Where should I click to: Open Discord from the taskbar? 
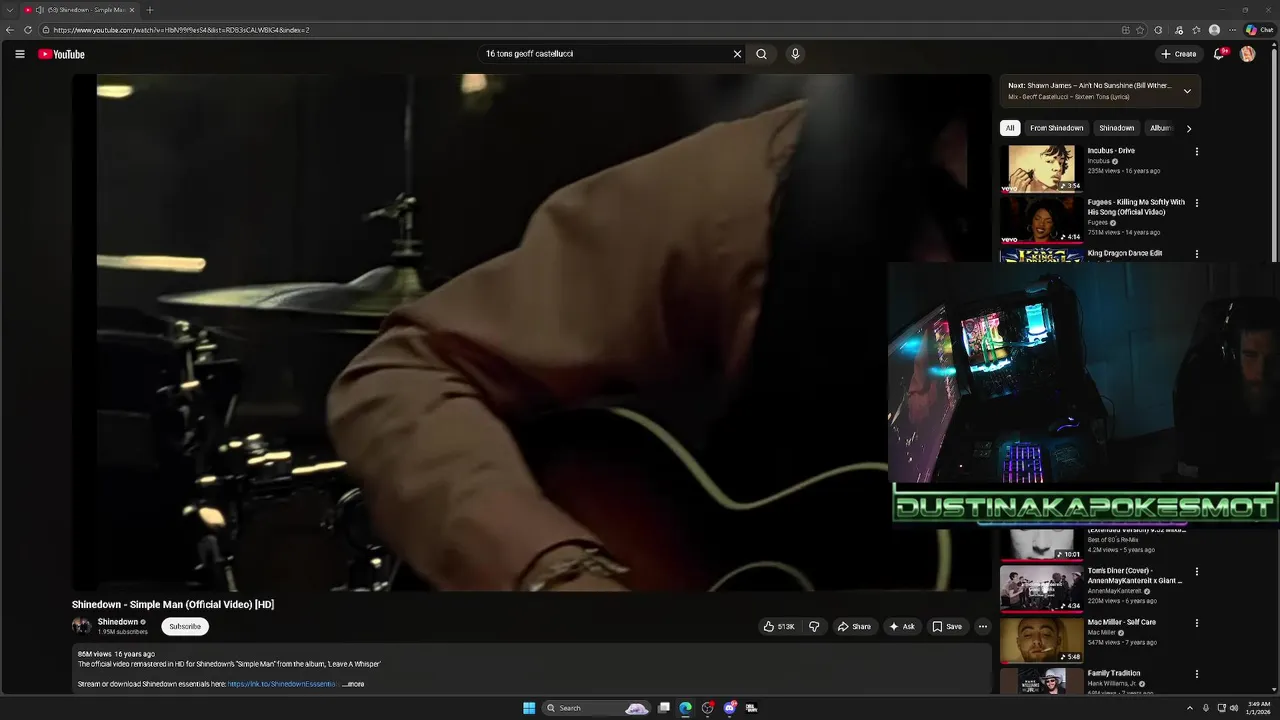coord(730,708)
